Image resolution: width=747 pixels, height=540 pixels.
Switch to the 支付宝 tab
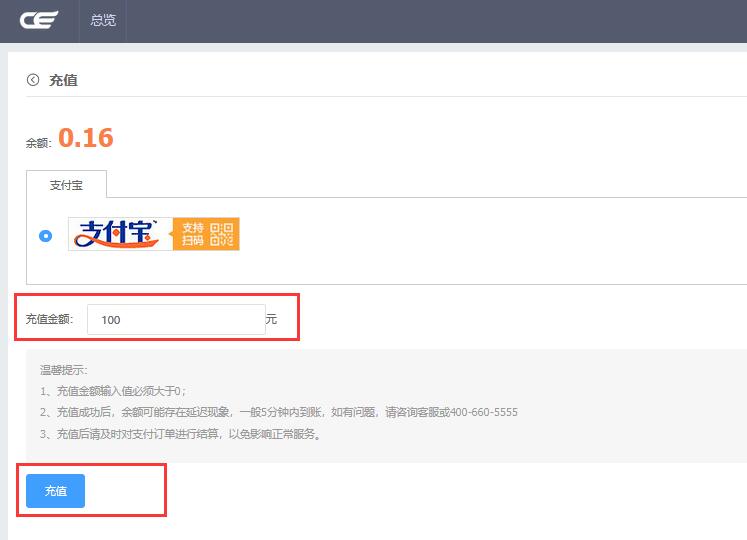click(66, 185)
